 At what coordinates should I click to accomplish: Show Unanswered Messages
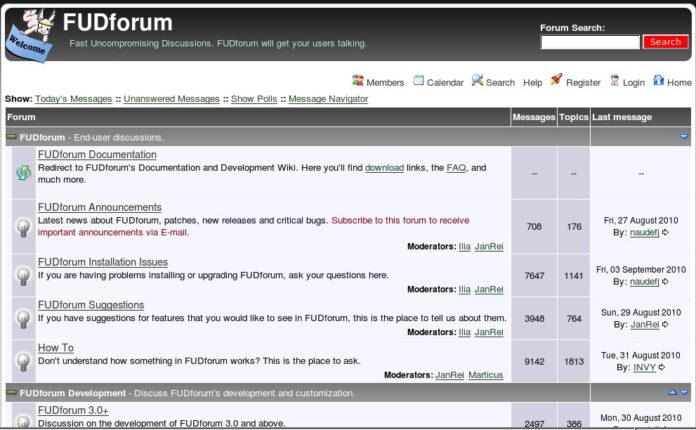171,99
